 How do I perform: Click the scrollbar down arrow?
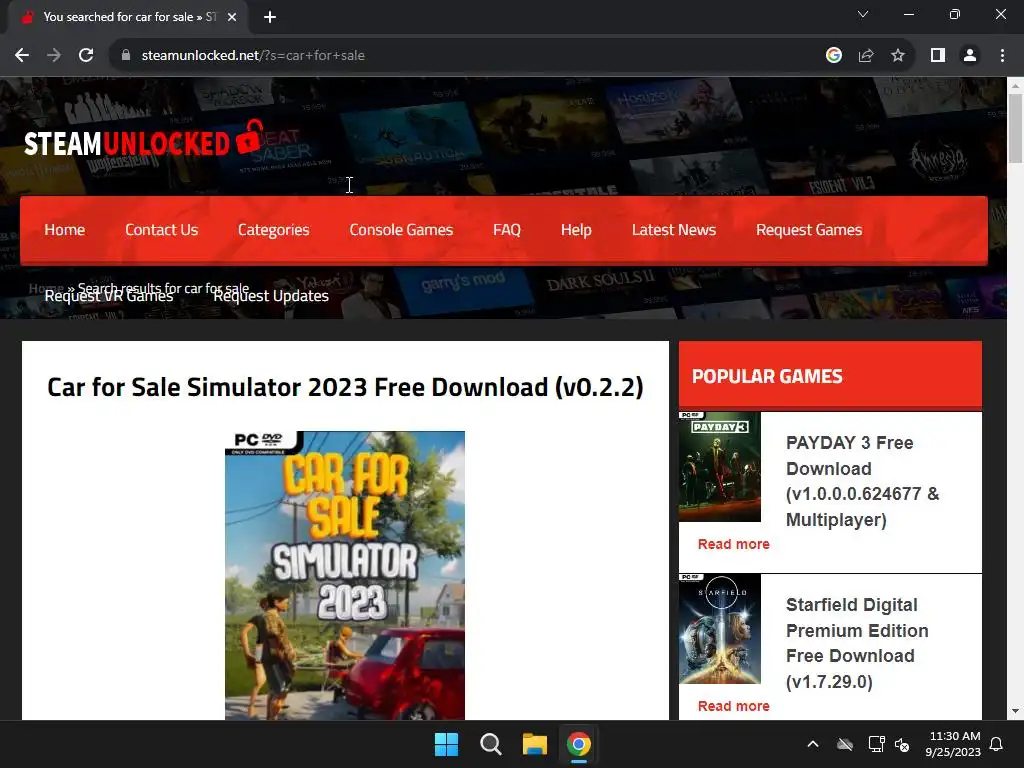click(1015, 711)
